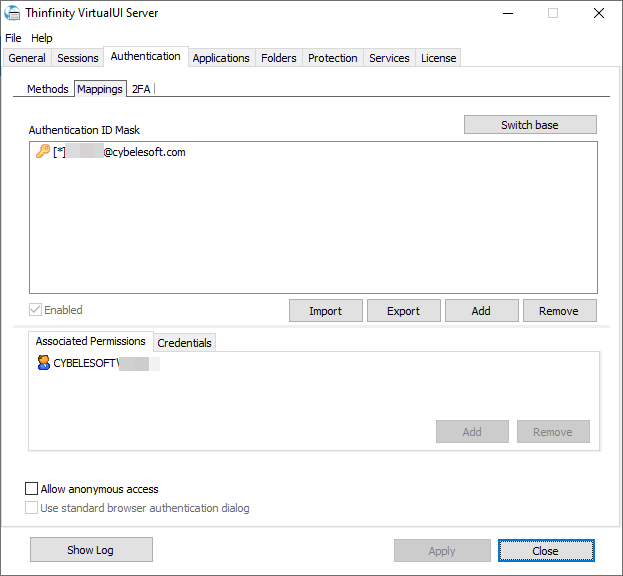Switch to the Sessions tab
This screenshot has height=576, width=623.
click(x=78, y=58)
